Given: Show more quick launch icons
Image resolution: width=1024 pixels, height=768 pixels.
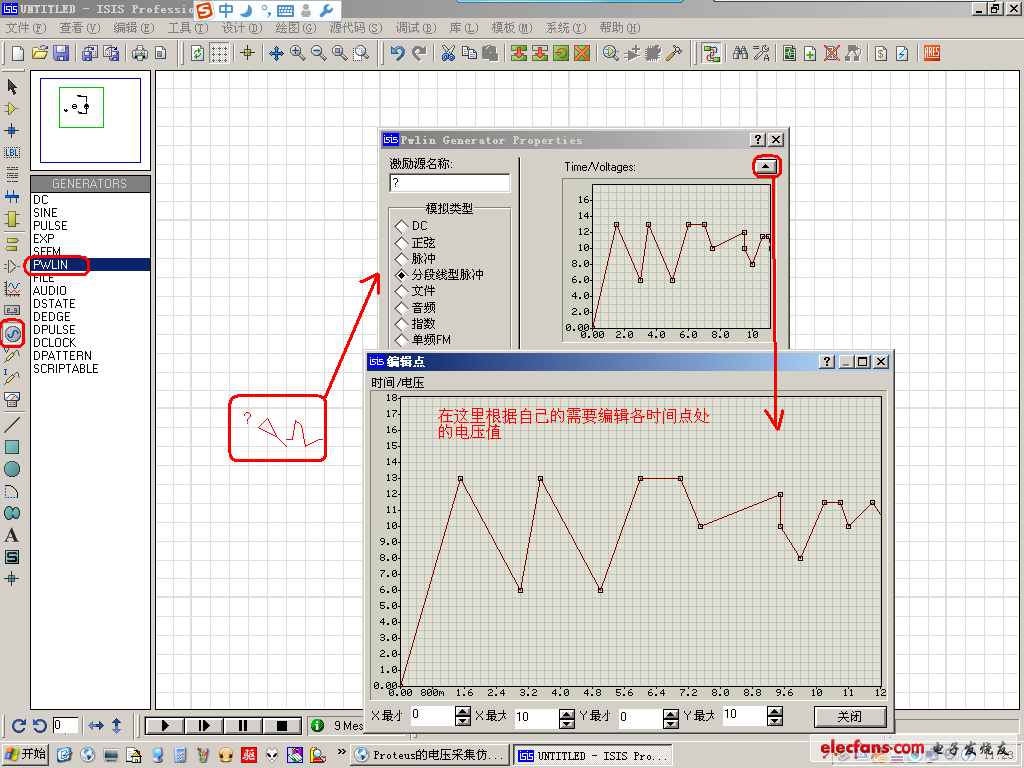Looking at the screenshot, I should pyautogui.click(x=341, y=752).
